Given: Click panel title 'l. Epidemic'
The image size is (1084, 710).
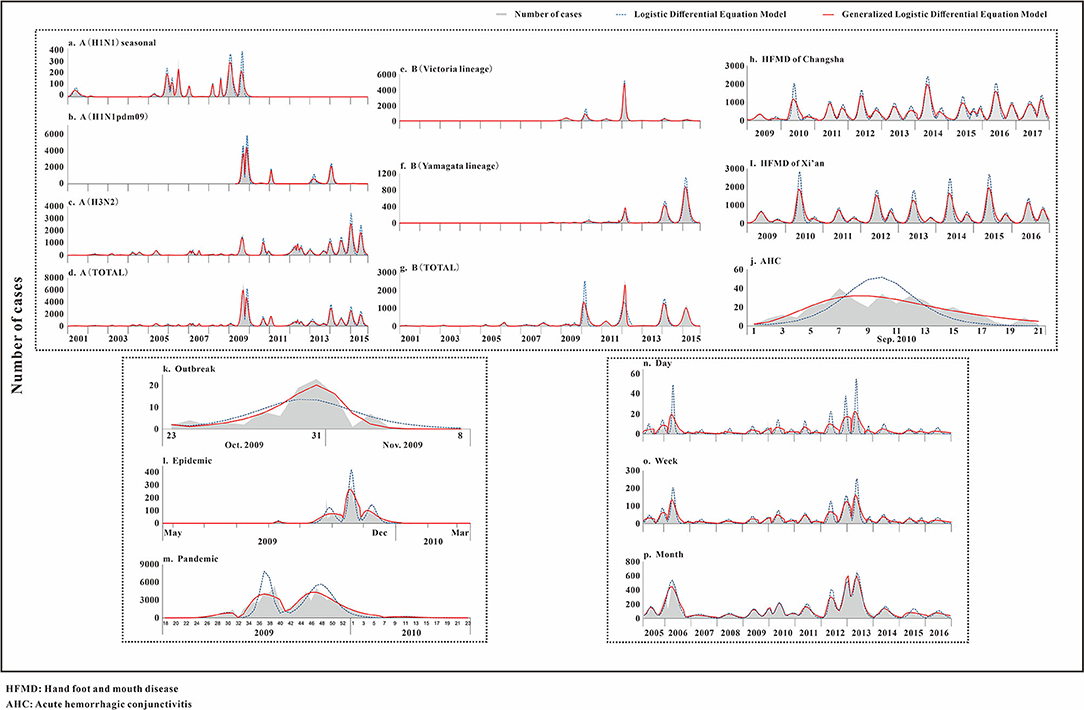Looking at the screenshot, I should tap(187, 461).
